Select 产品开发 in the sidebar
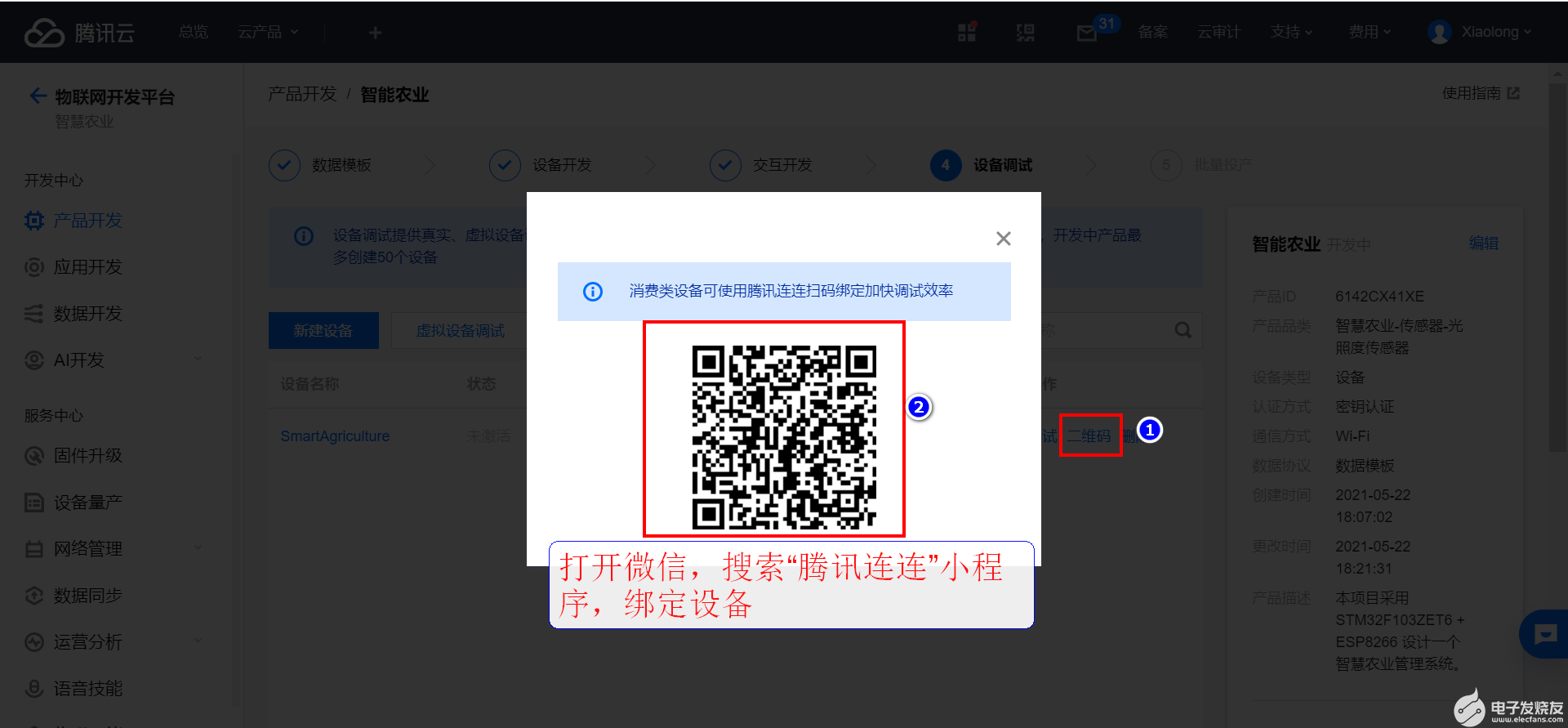Screen dimensions: 1568x728 87,221
